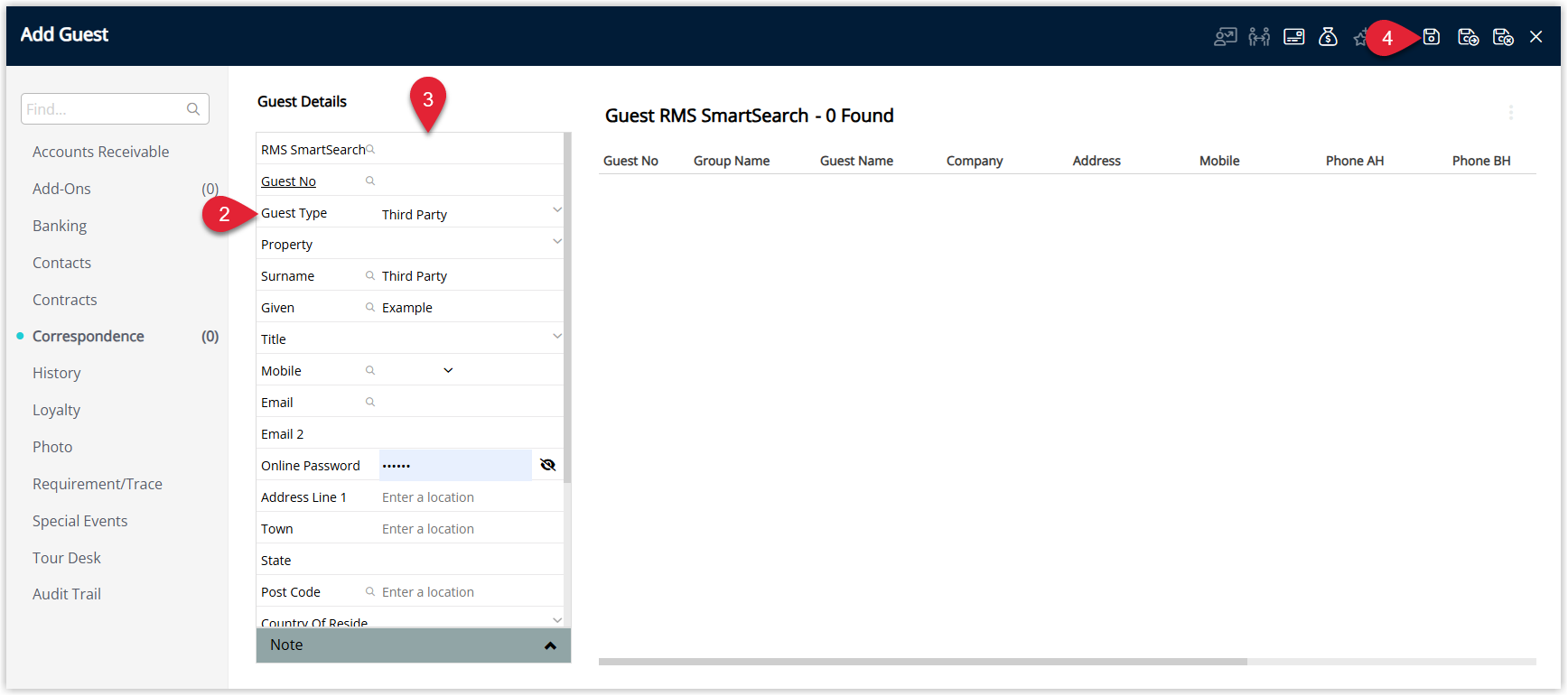Open Photo section
The image size is (1568, 696).
[52, 447]
